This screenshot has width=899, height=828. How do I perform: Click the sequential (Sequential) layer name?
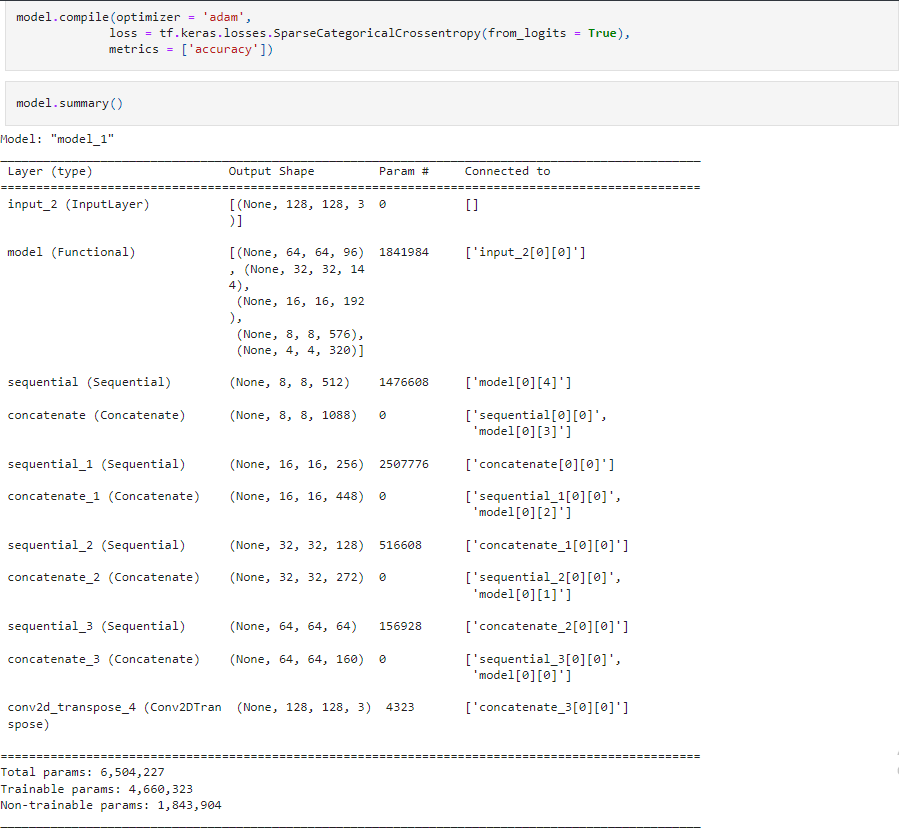[x=89, y=382]
